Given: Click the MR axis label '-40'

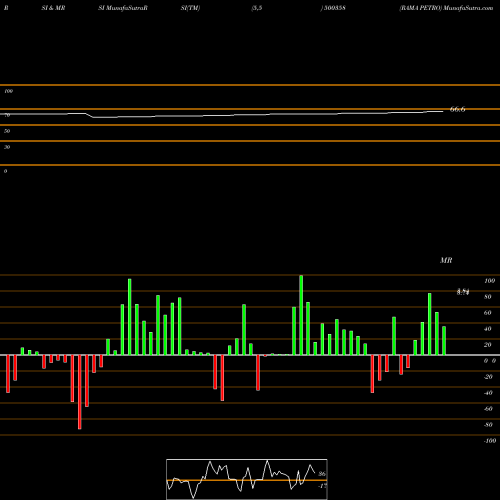Looking at the screenshot, I should pos(488,393).
